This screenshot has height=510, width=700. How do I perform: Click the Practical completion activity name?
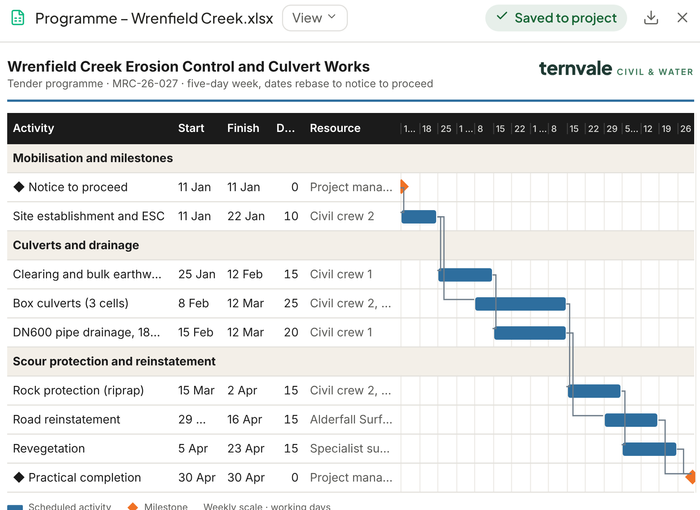point(85,477)
